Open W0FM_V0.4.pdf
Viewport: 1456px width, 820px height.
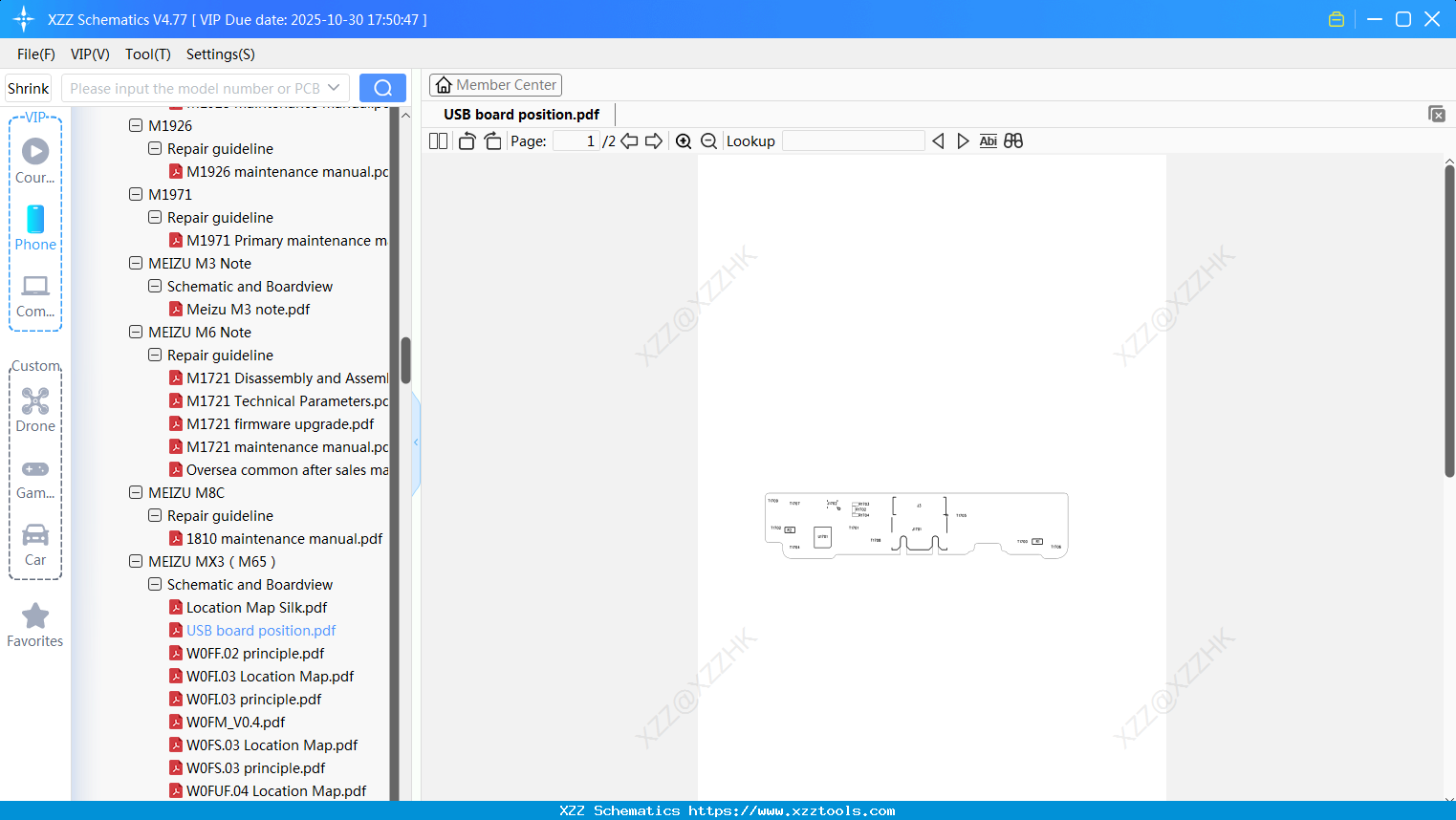pos(228,723)
